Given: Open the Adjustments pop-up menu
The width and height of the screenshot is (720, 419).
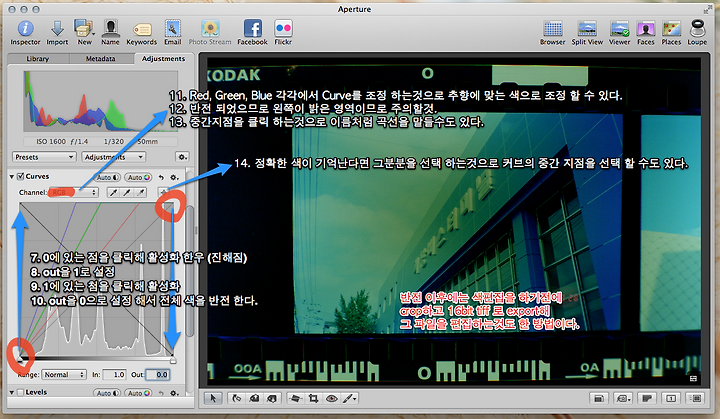Looking at the screenshot, I should pos(113,157).
